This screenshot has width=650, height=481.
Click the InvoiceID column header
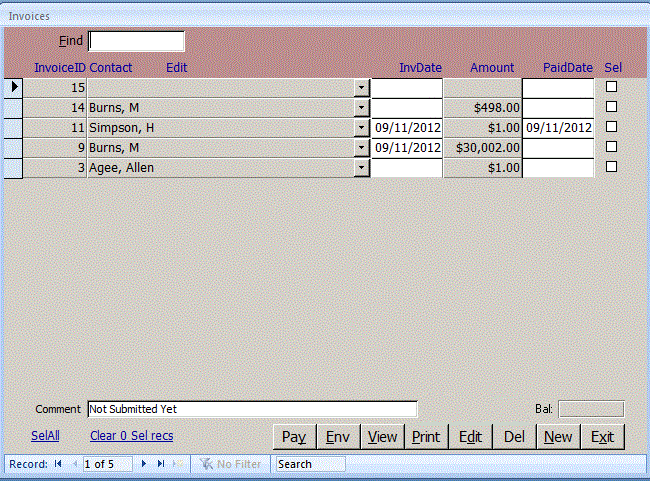coord(60,68)
